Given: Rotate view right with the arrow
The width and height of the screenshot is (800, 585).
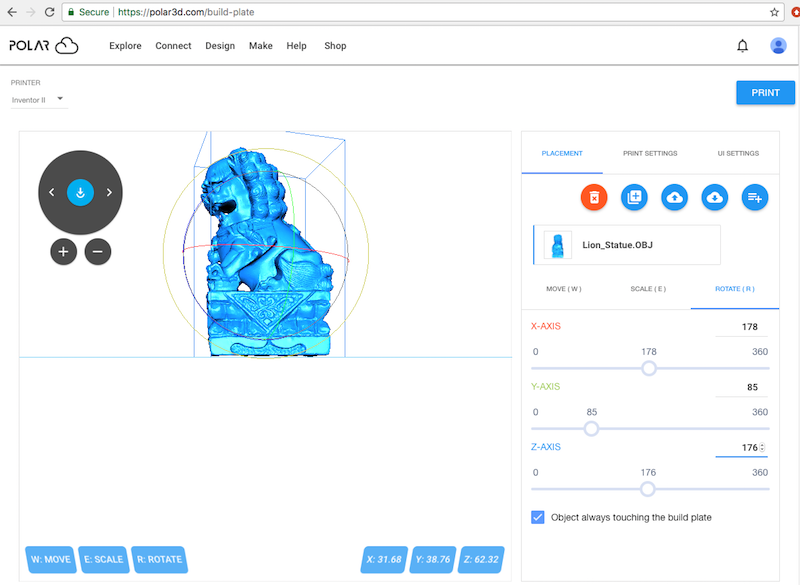Looking at the screenshot, I should coord(109,192).
